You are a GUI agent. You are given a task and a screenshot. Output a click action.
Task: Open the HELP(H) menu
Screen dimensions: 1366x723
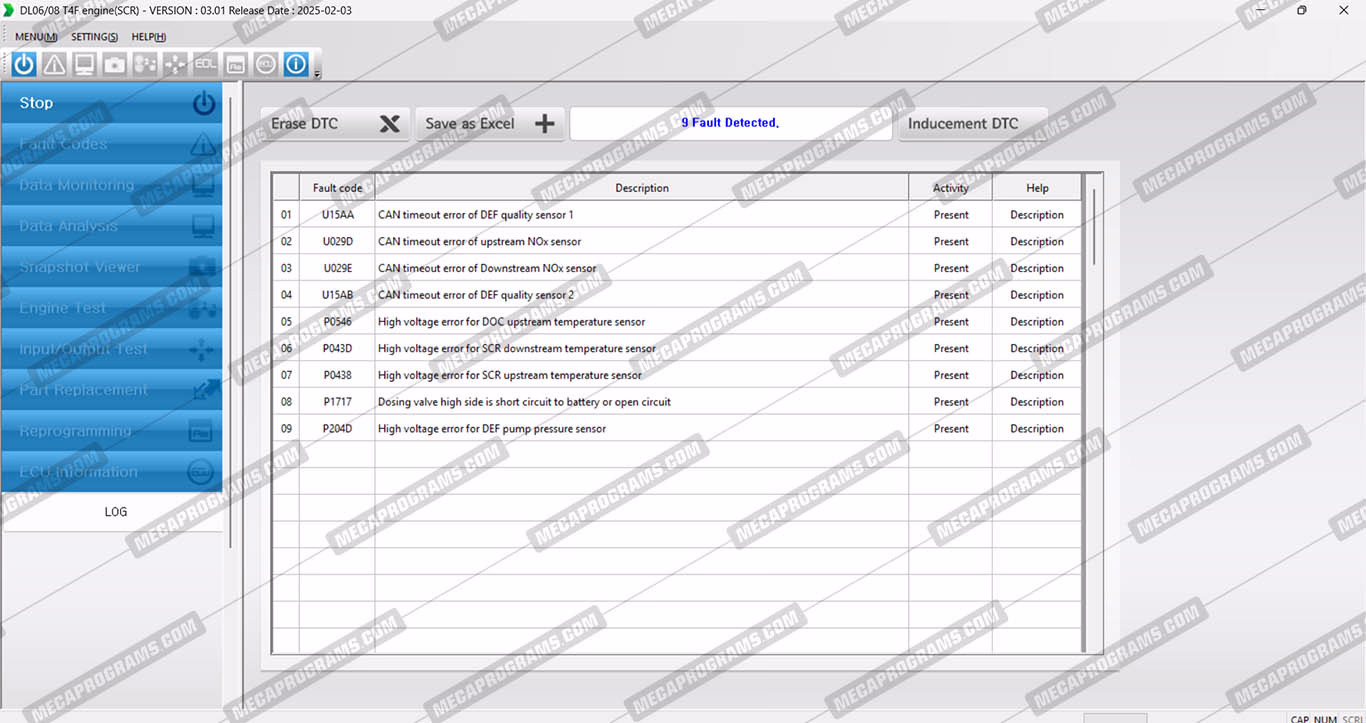pyautogui.click(x=149, y=37)
